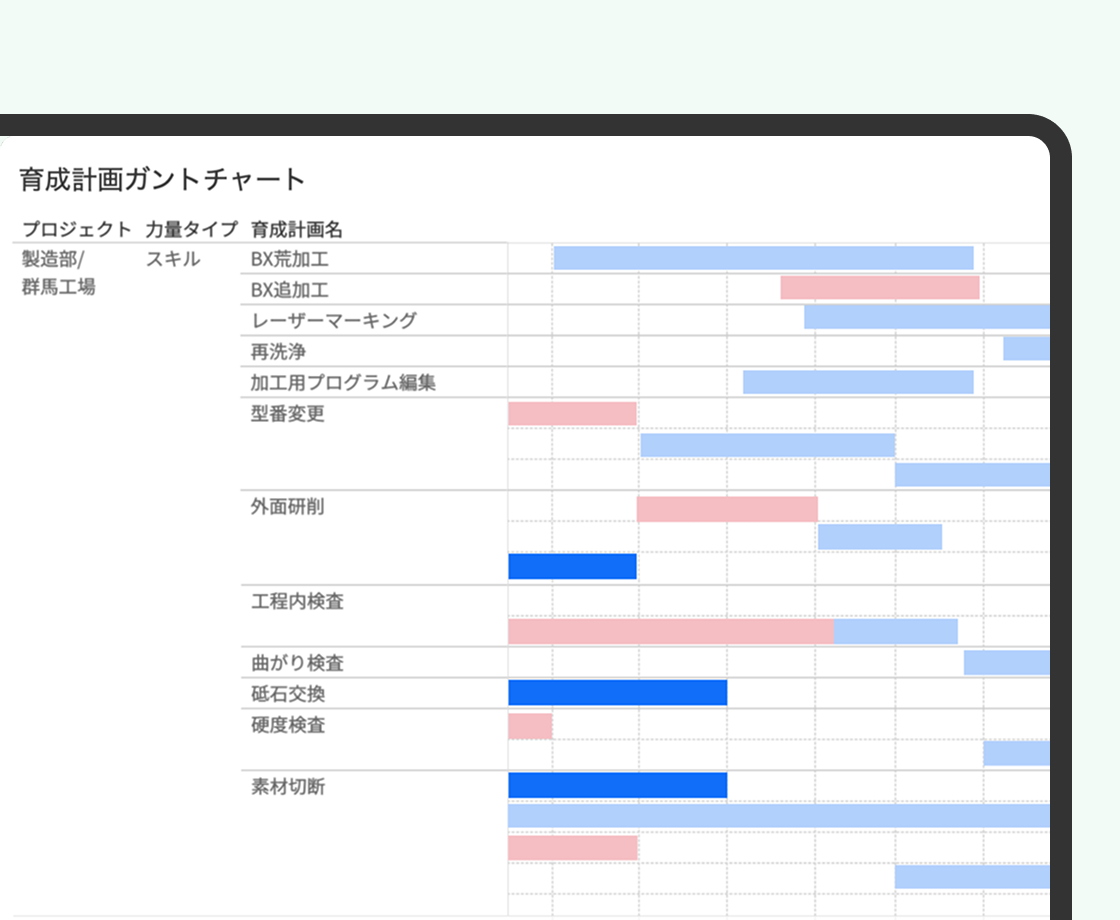This screenshot has width=1120, height=920.
Task: Click the プロジェクト column header
Action: tap(77, 229)
